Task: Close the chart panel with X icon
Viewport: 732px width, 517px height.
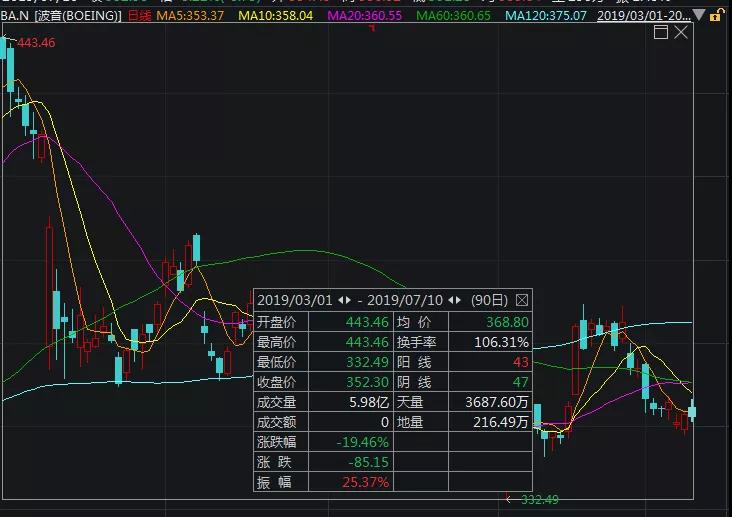Action: (681, 32)
